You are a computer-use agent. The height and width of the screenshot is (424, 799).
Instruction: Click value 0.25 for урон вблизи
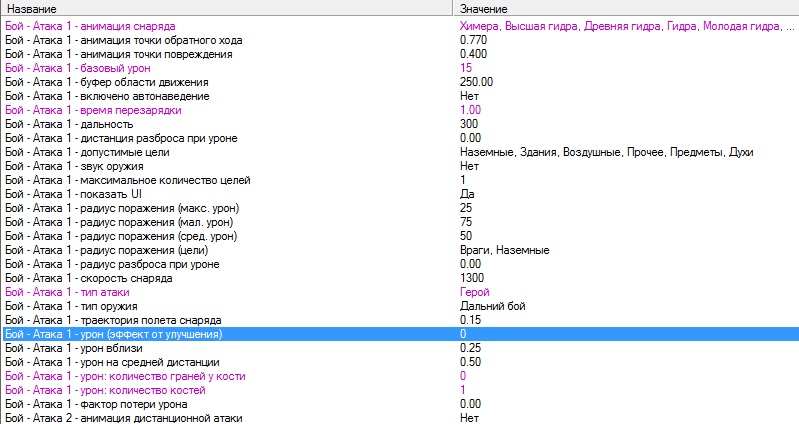470,349
